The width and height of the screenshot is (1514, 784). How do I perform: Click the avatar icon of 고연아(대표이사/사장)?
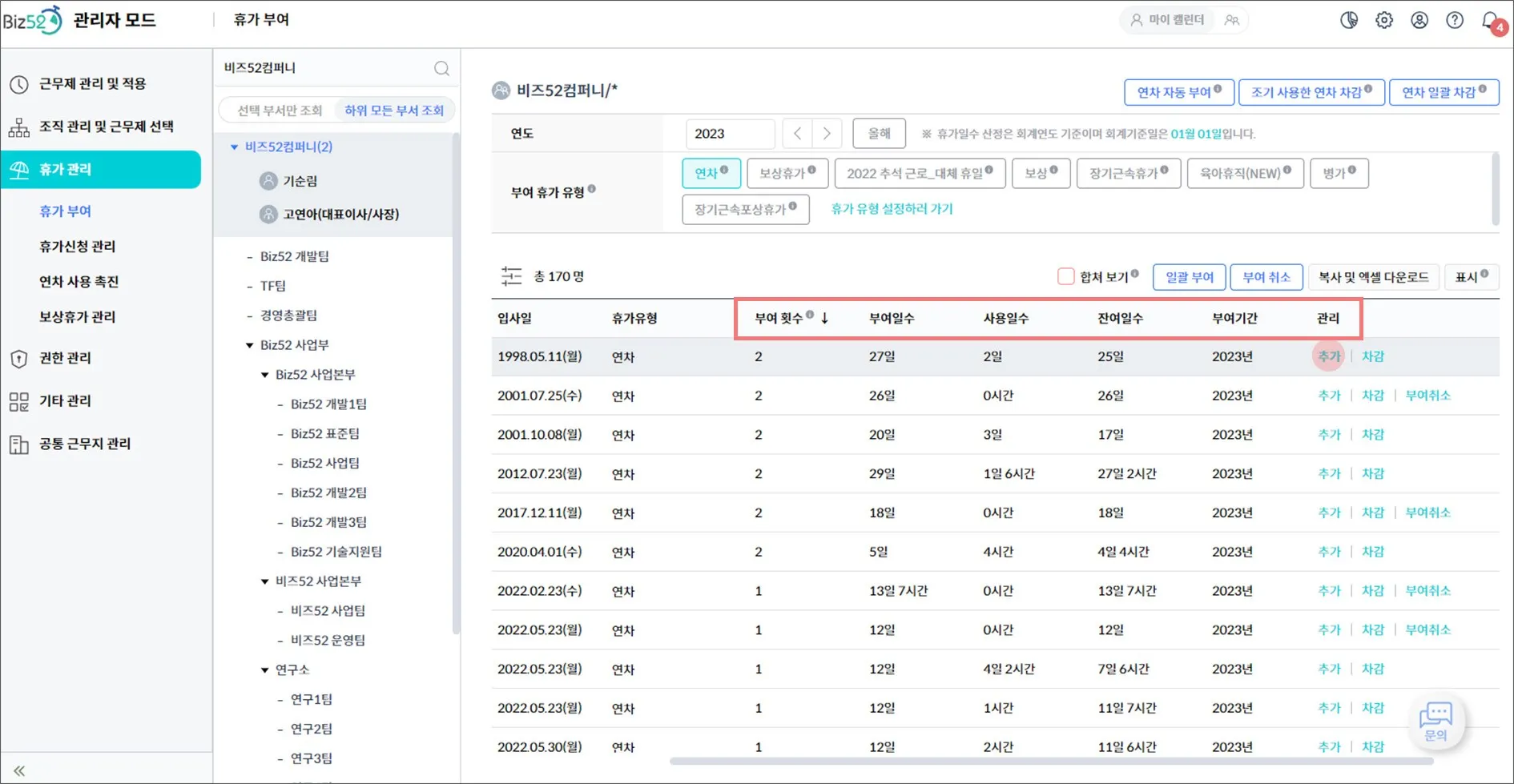point(268,214)
